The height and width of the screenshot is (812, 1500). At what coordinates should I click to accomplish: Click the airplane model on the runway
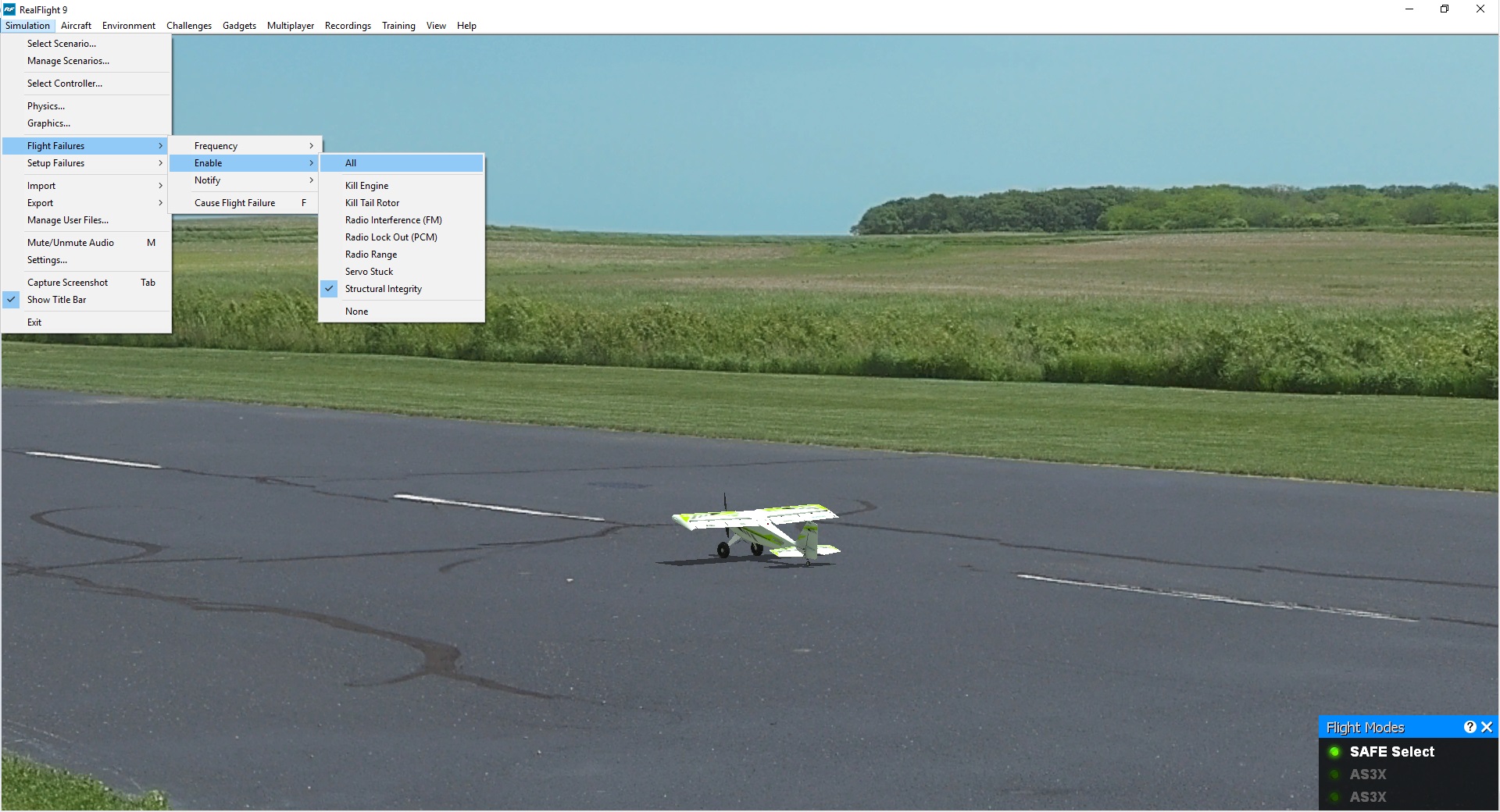click(756, 531)
